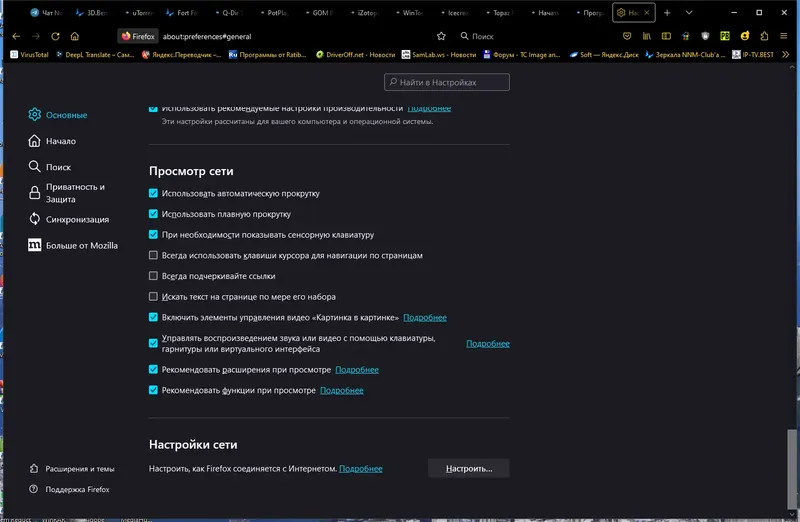Viewport: 800px width, 522px height.
Task: Open a new tab with the plus icon
Action: tap(667, 13)
